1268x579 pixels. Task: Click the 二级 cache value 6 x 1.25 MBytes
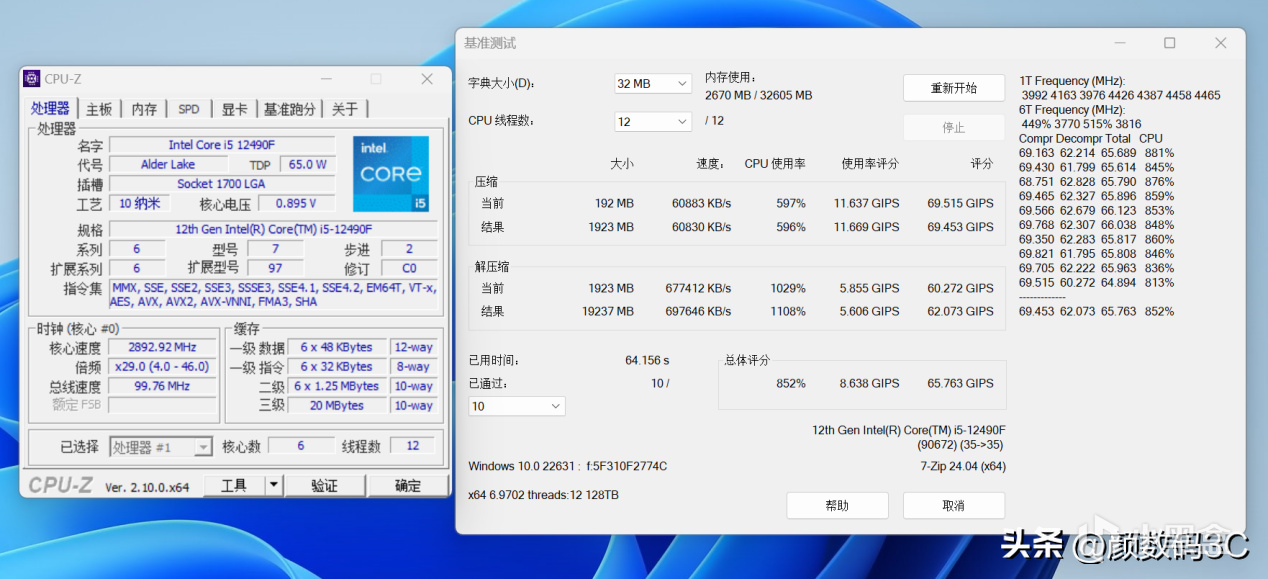pos(337,386)
